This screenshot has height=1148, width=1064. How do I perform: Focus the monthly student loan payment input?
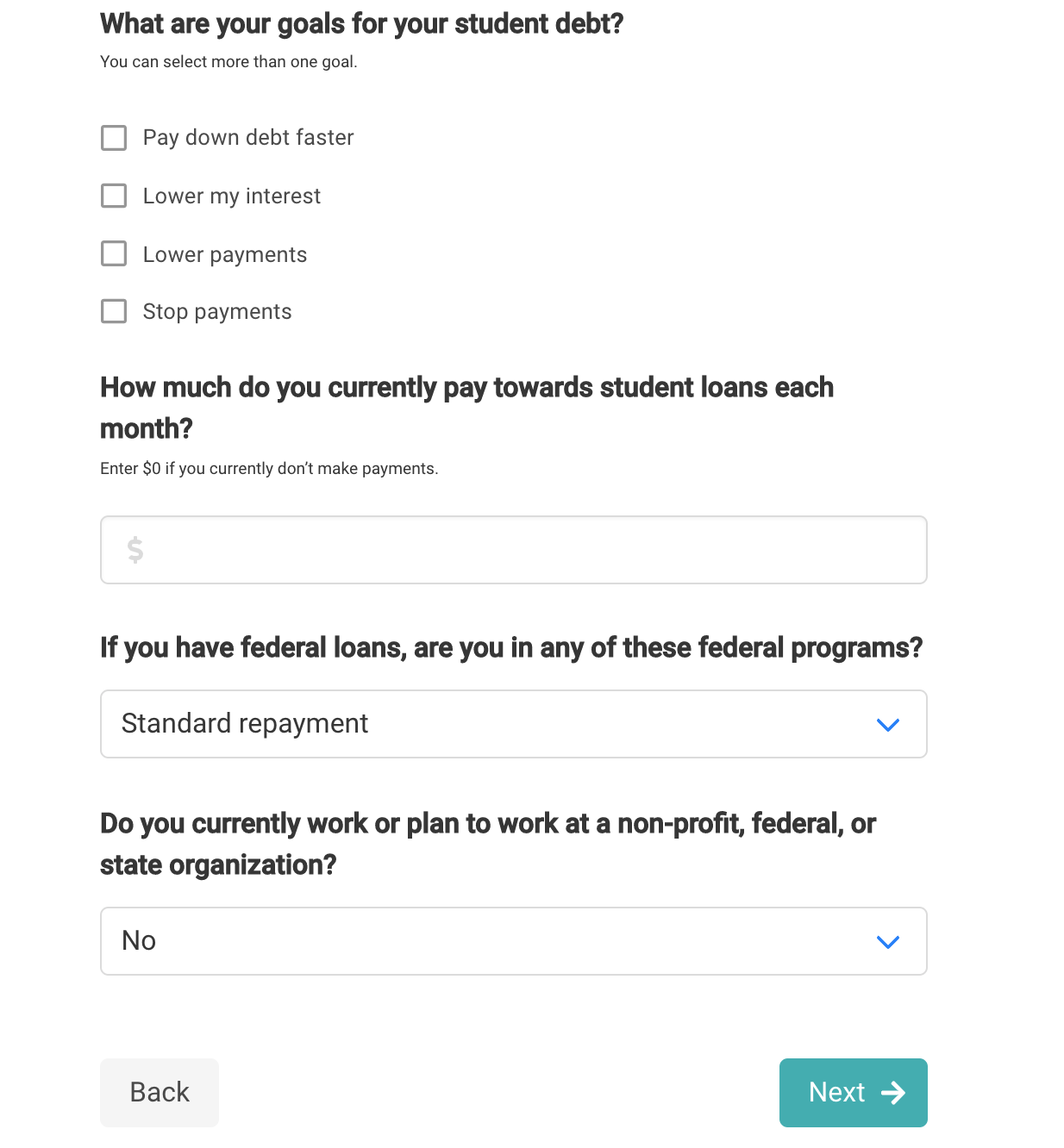(x=535, y=550)
